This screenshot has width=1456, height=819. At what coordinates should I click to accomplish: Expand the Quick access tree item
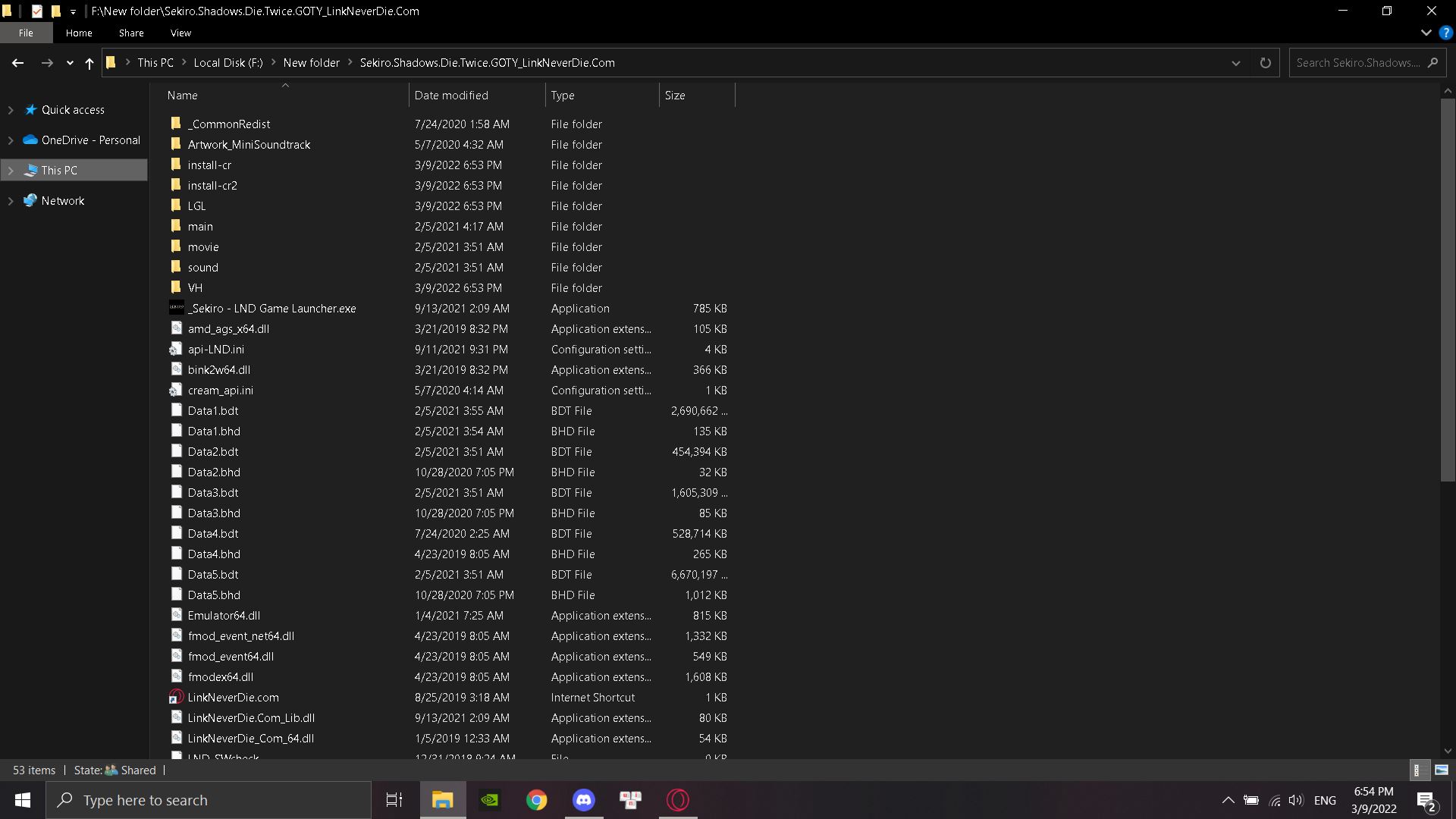point(9,109)
